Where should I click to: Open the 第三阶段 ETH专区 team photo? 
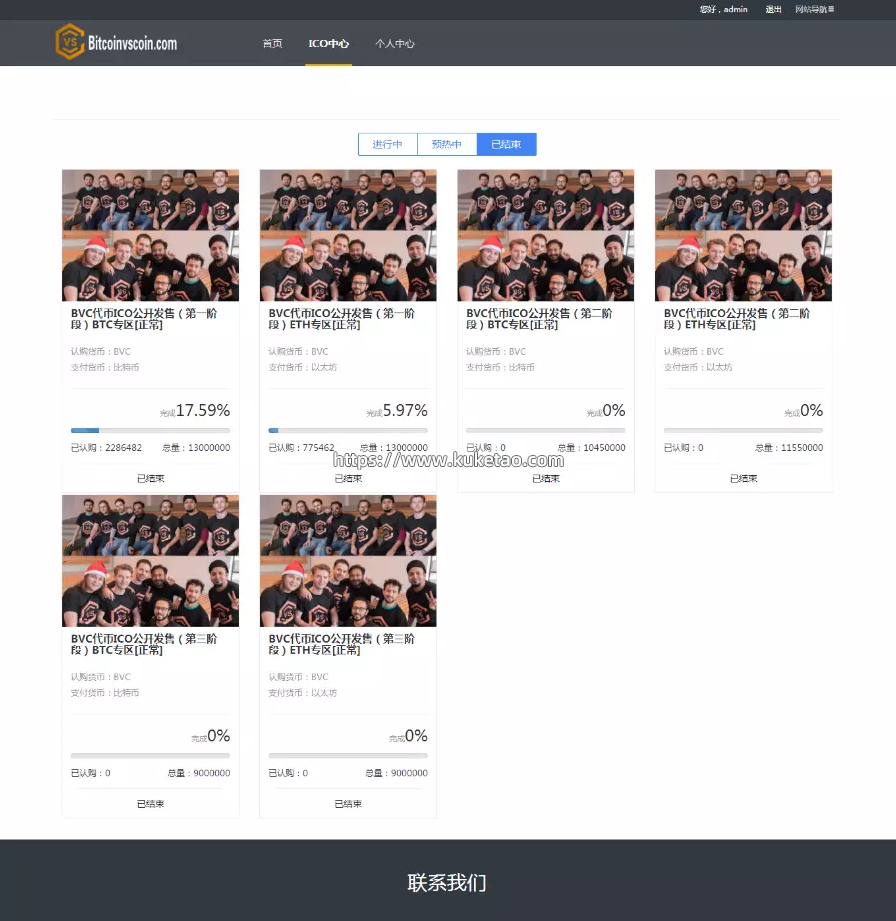[x=348, y=561]
